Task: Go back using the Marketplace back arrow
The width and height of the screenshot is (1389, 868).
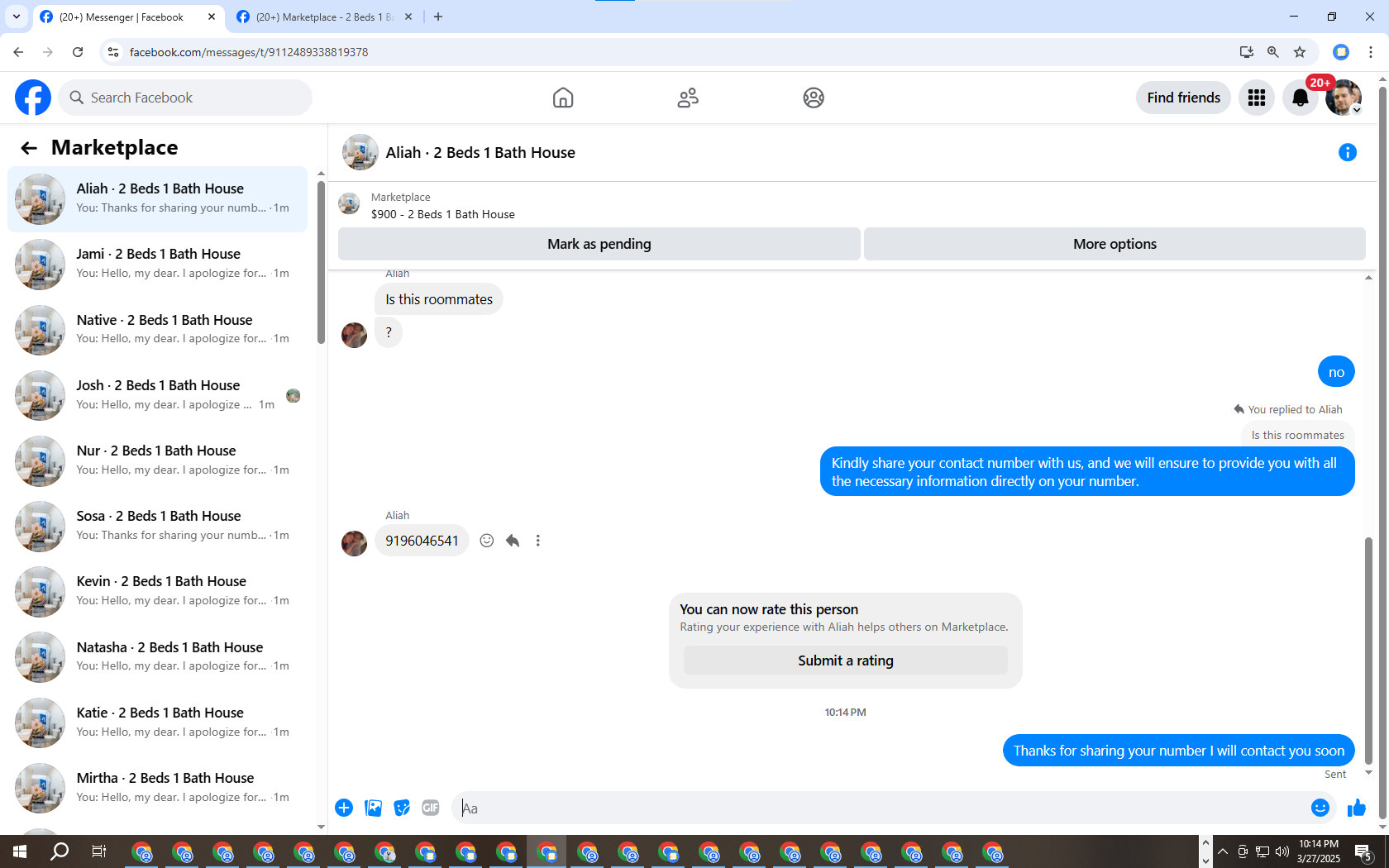Action: 29,148
